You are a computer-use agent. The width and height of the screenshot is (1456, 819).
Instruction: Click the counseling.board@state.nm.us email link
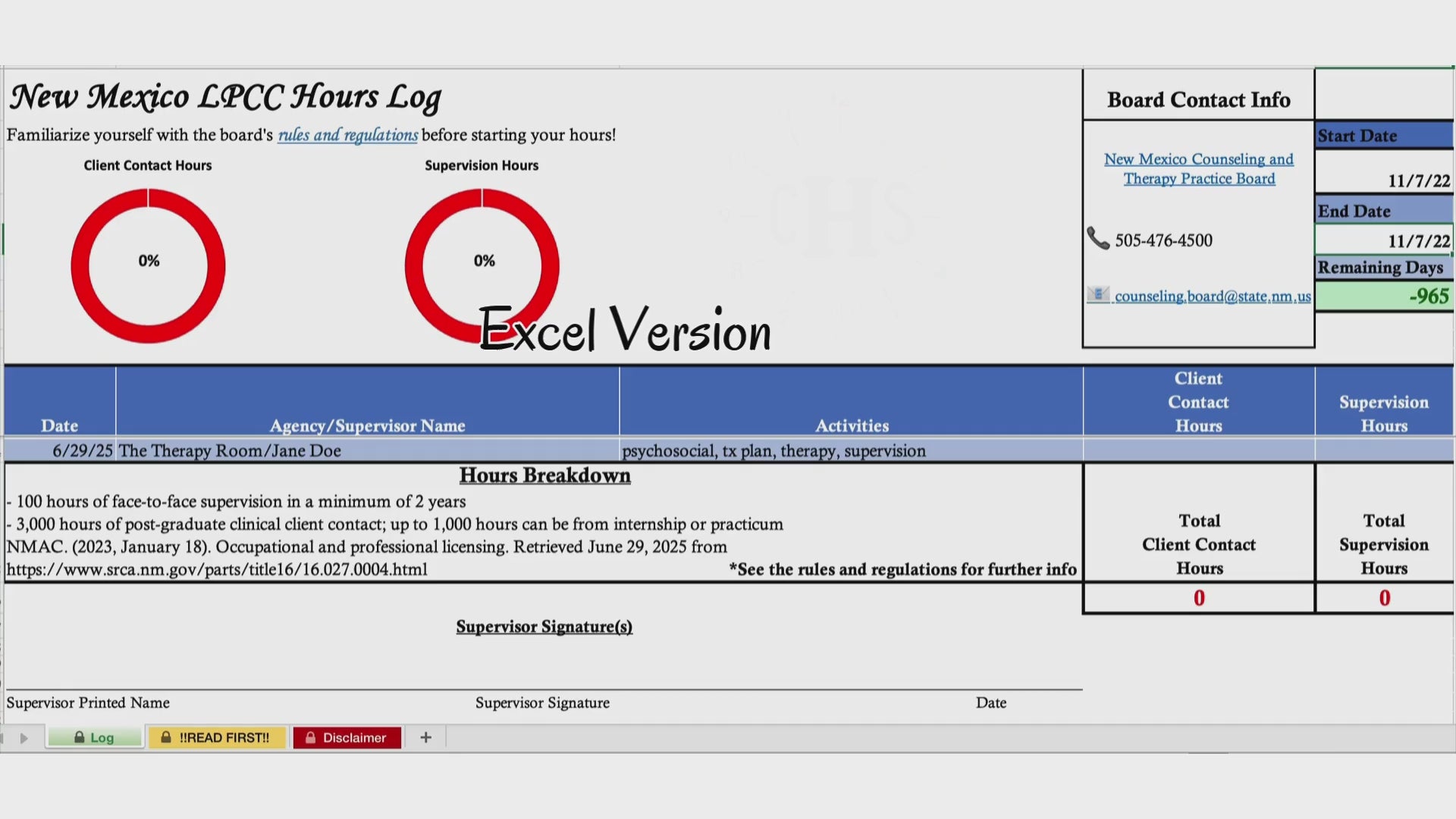[x=1213, y=297]
